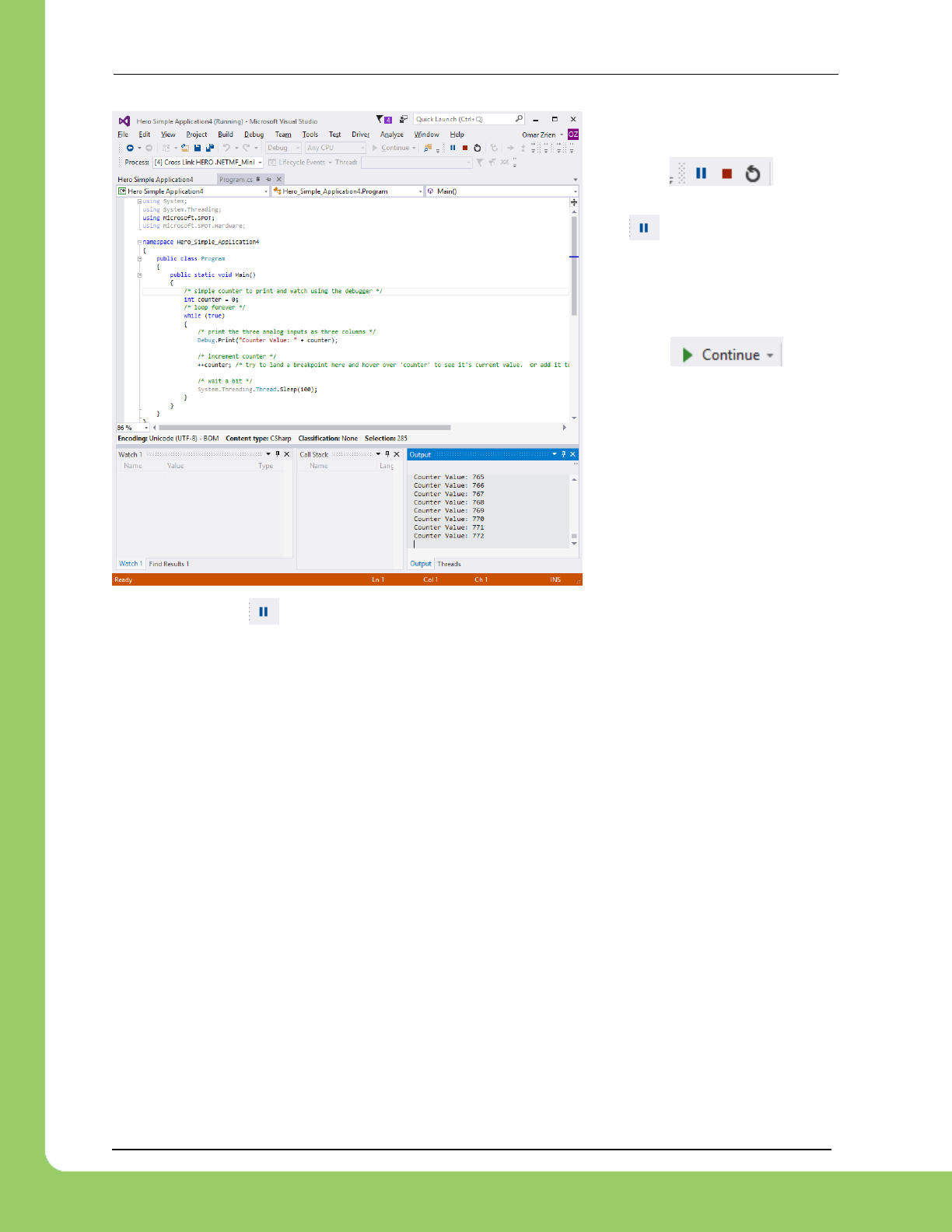Viewport: 952px width, 1232px height.
Task: Open the Build menu
Action: (x=226, y=135)
